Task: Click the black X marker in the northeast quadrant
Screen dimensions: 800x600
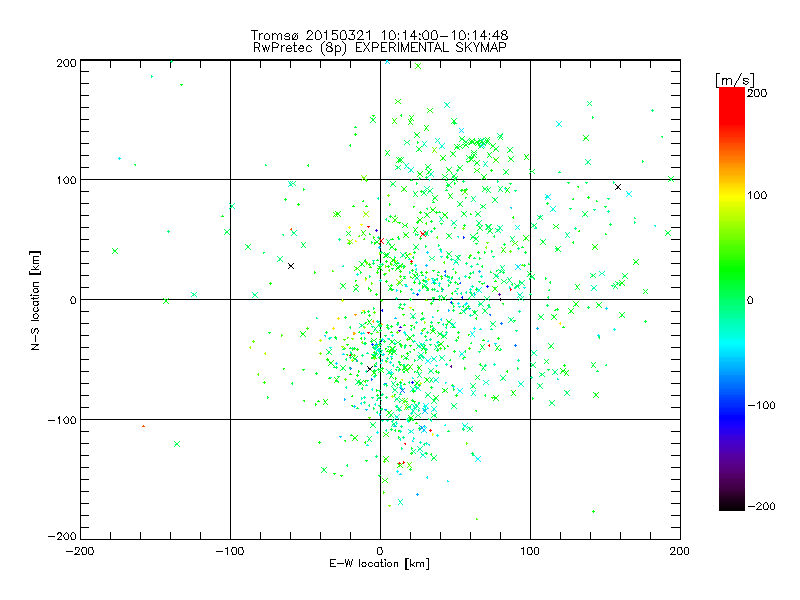Action: point(618,187)
